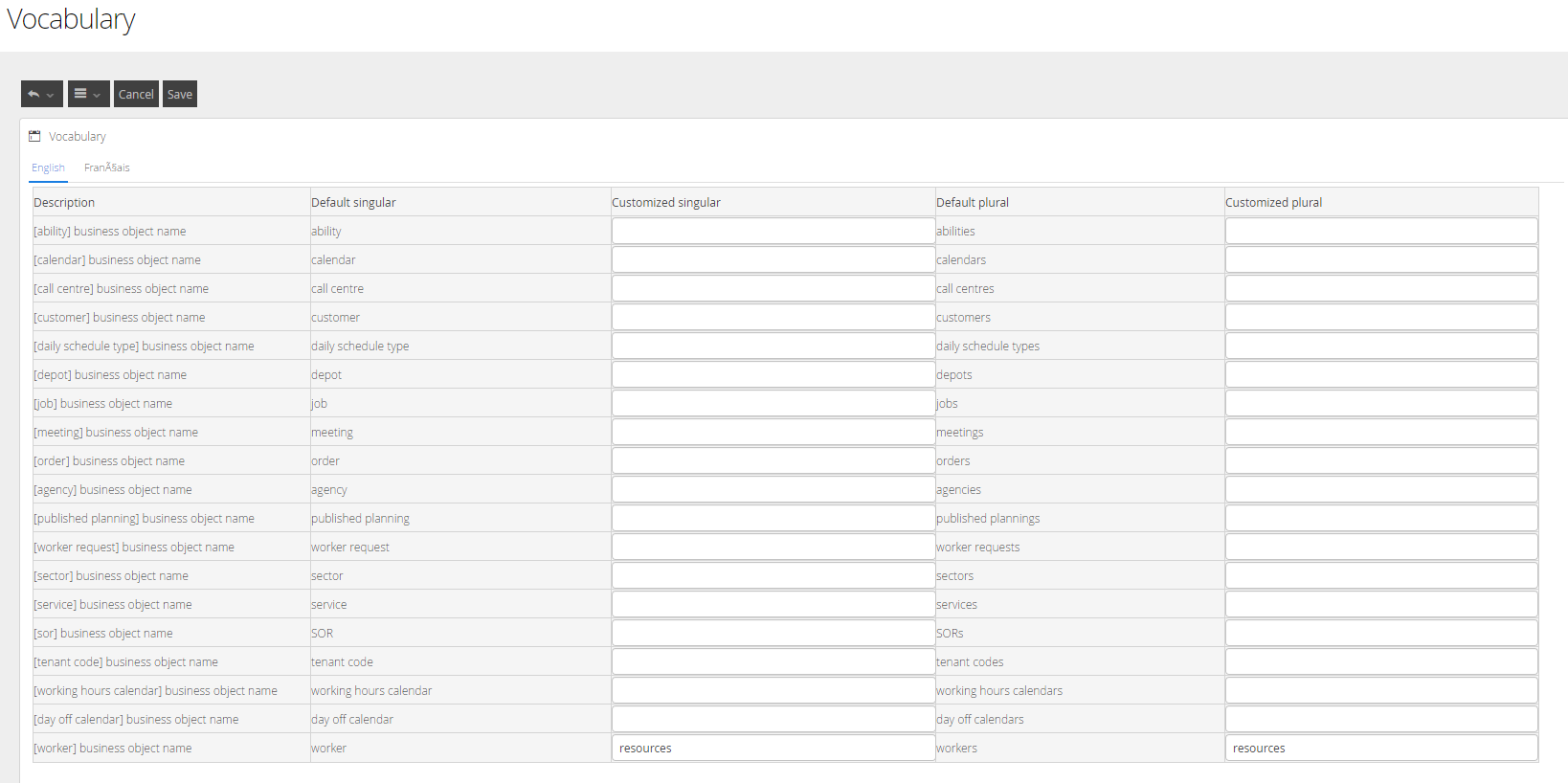Focus customized plural field for orders

coord(1381,460)
